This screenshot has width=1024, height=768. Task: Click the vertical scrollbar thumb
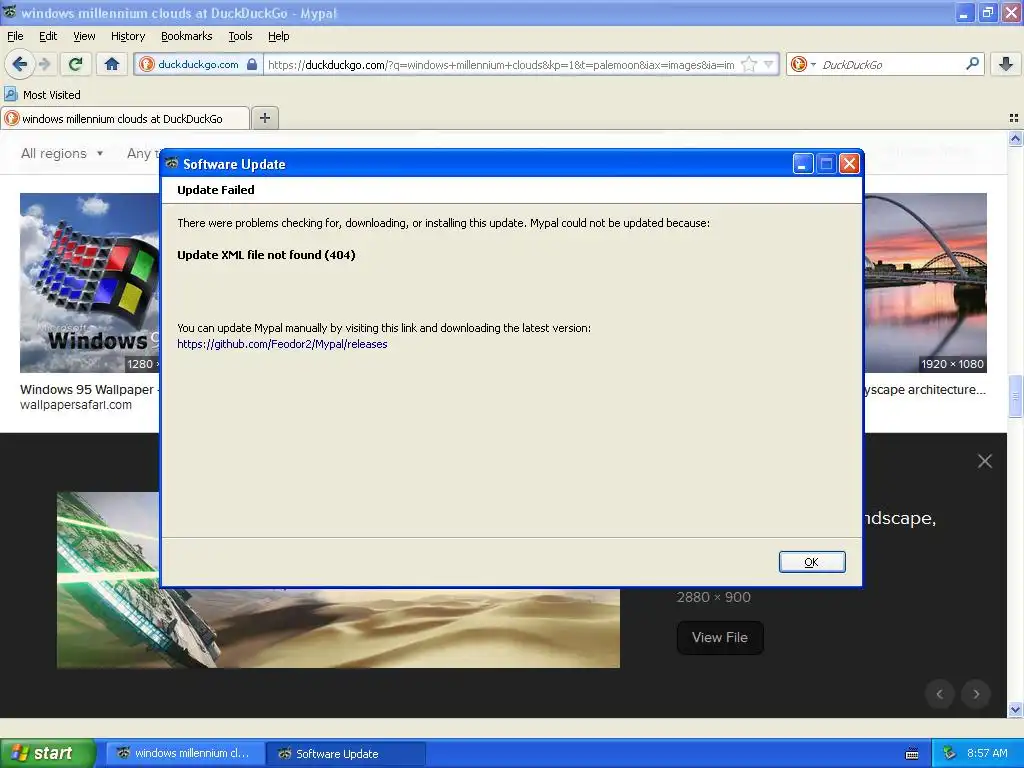1015,396
